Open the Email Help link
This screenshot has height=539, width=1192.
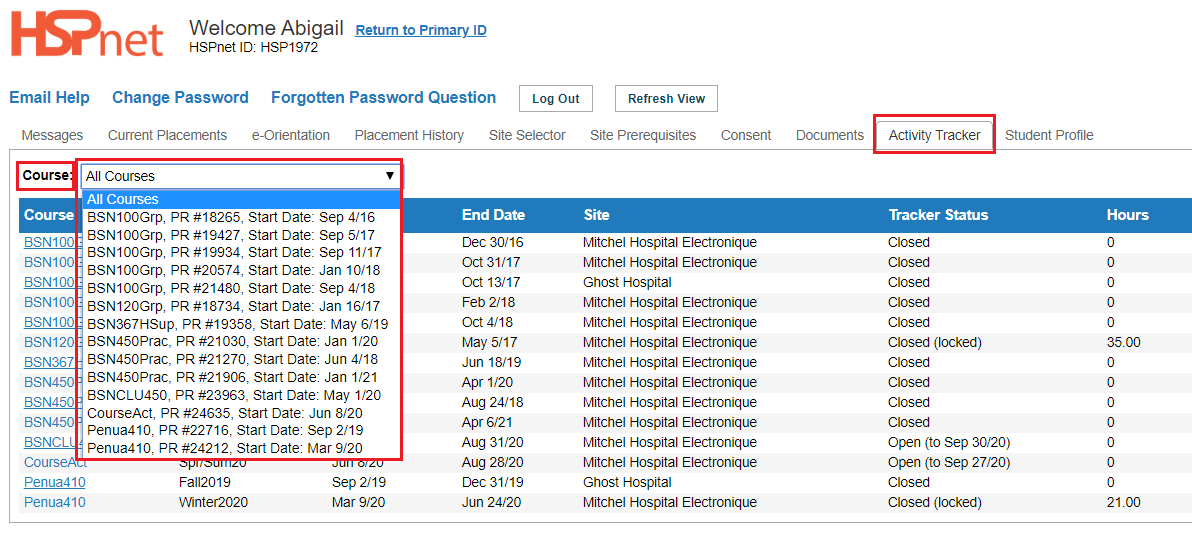pos(49,97)
